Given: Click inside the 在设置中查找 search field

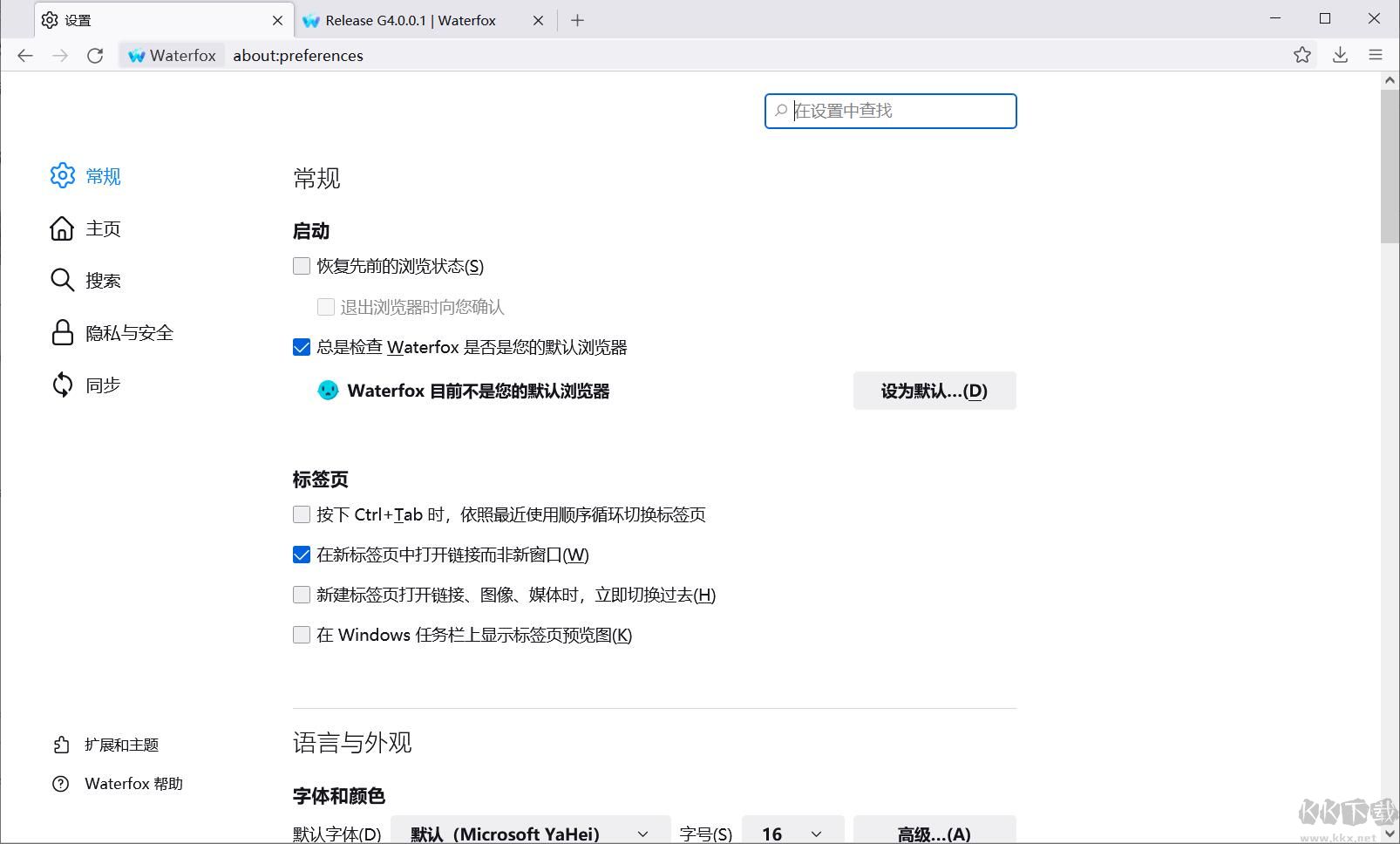Looking at the screenshot, I should (889, 111).
